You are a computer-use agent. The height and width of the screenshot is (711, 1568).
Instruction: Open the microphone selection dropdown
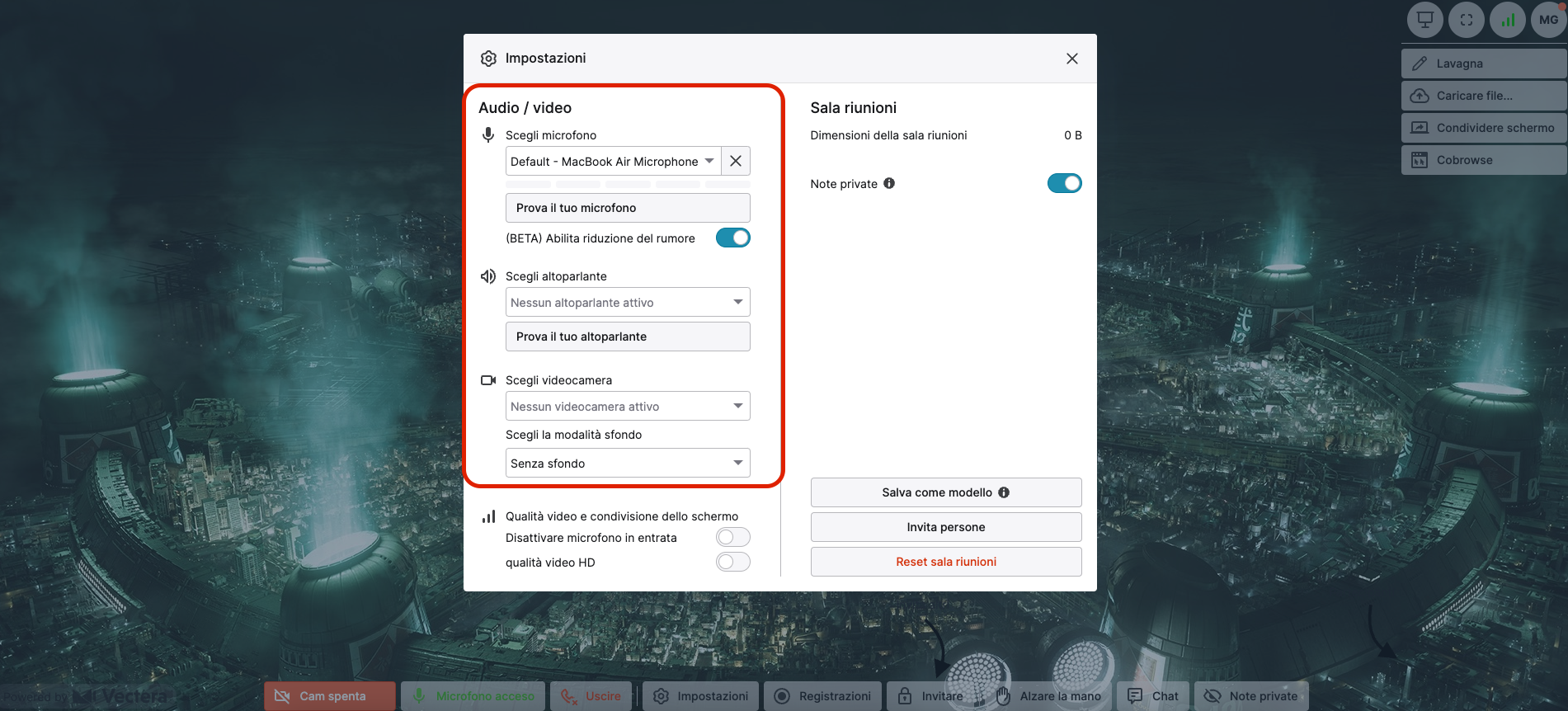point(613,162)
